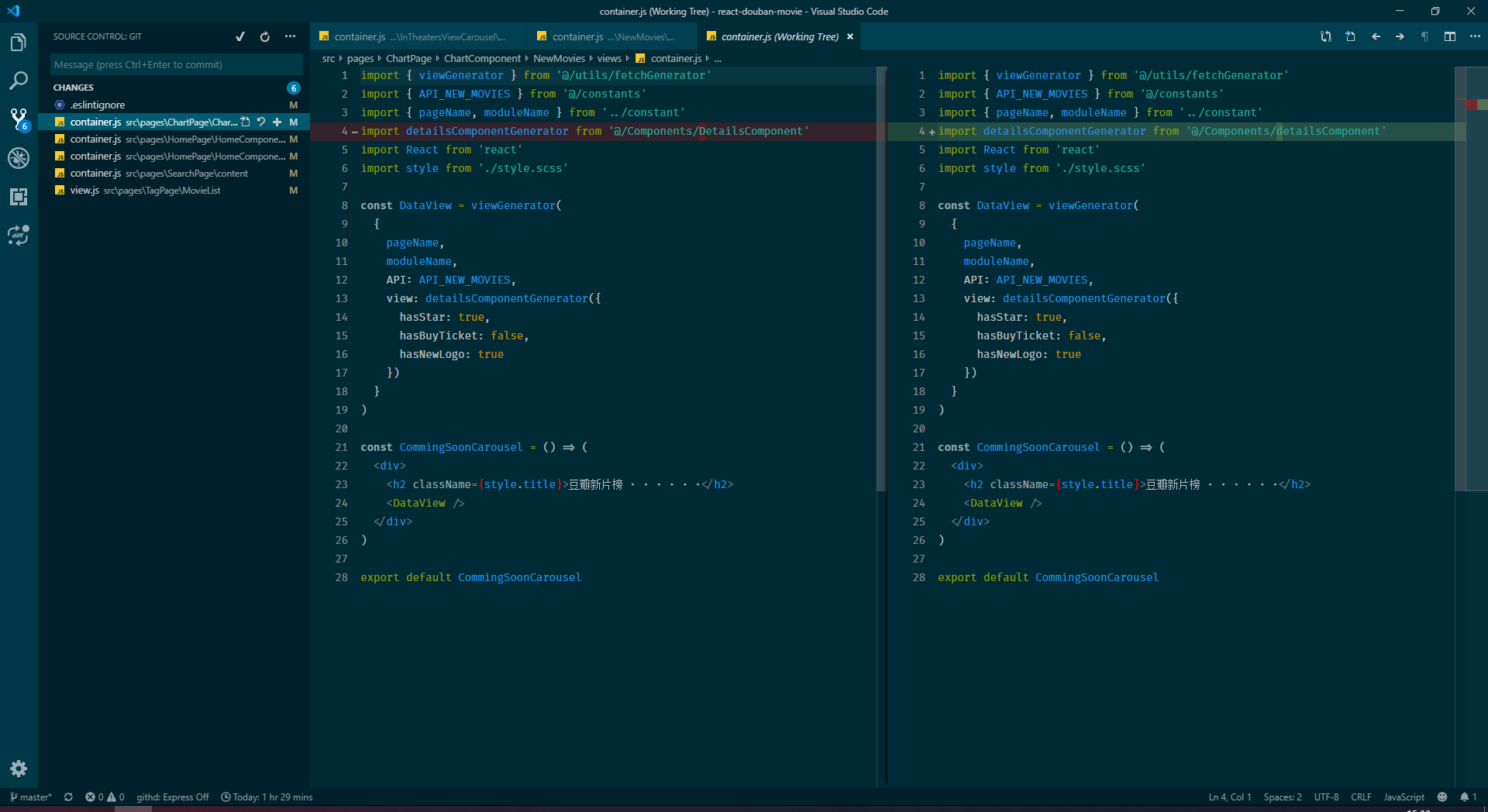The image size is (1488, 812).
Task: Click 'NewMovies' in the breadcrumb
Action: point(559,58)
